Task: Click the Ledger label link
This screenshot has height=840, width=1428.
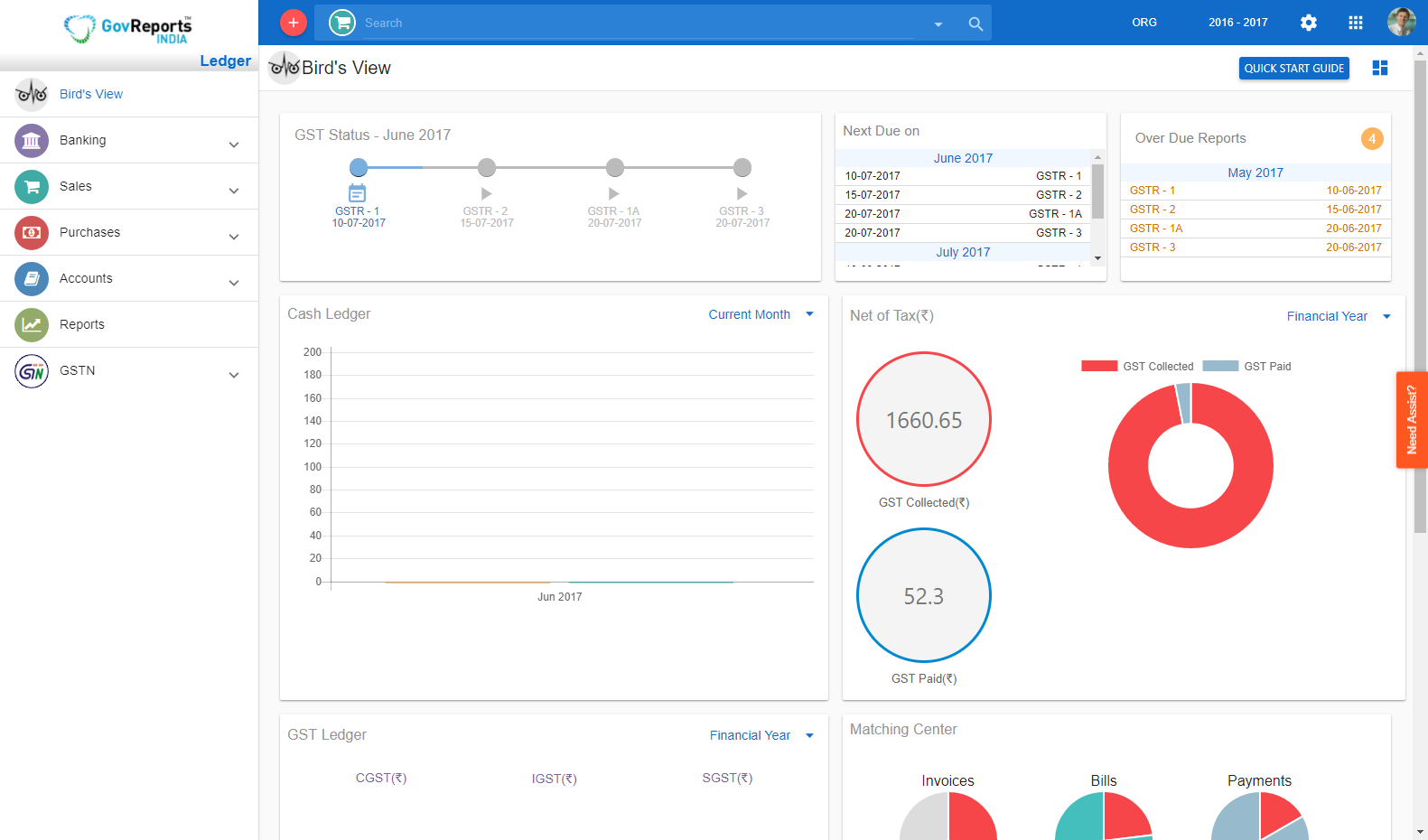Action: point(226,61)
